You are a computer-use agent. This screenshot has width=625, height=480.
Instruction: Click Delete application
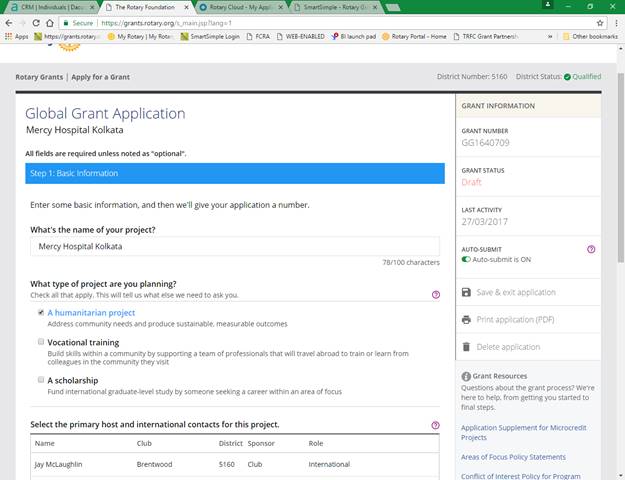coord(508,347)
